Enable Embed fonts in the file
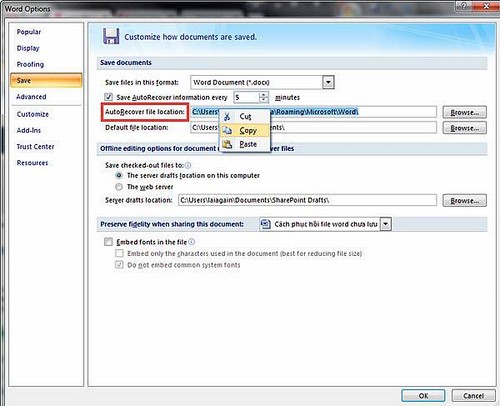 point(108,242)
